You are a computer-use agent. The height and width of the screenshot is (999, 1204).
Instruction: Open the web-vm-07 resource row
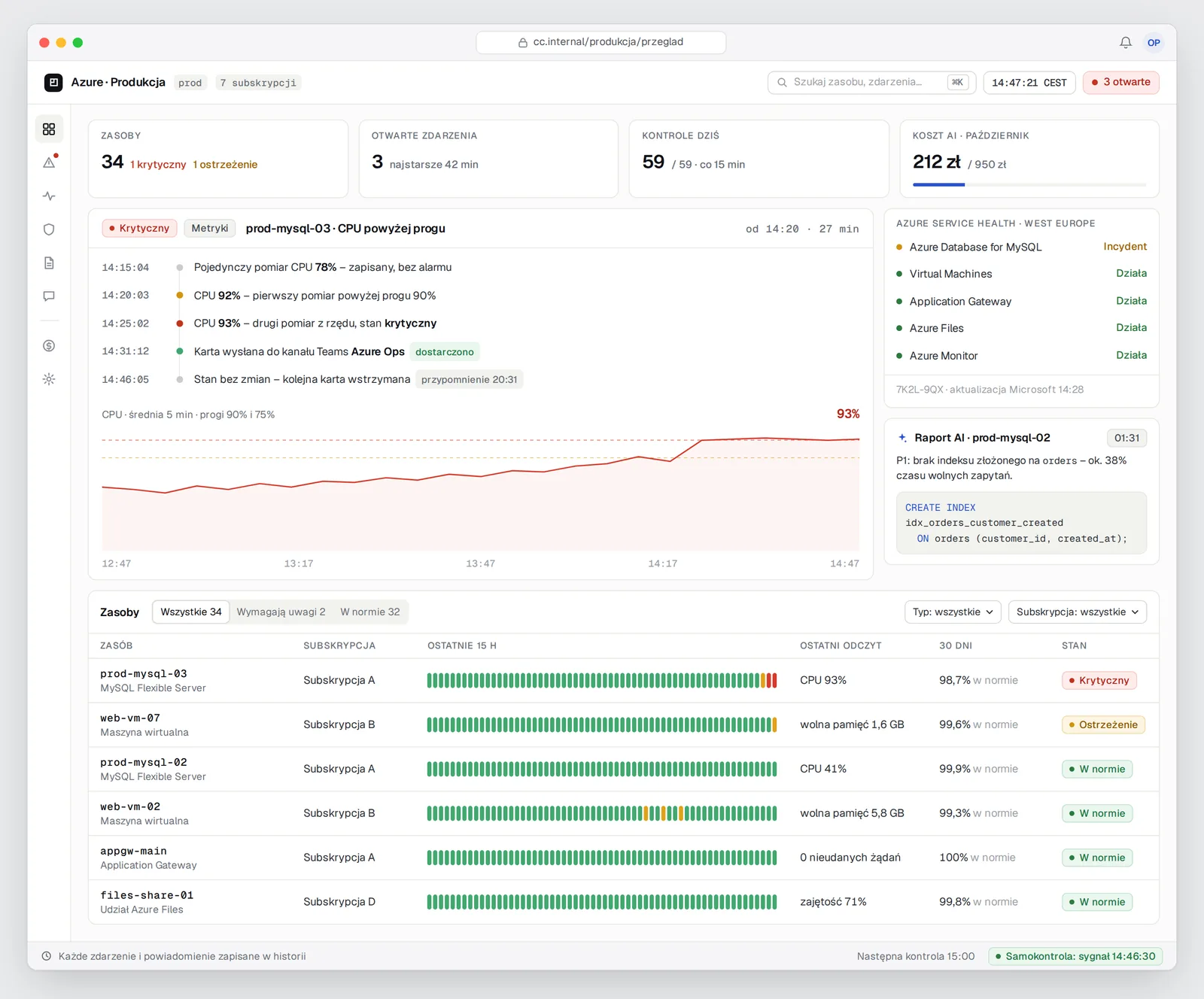(624, 725)
